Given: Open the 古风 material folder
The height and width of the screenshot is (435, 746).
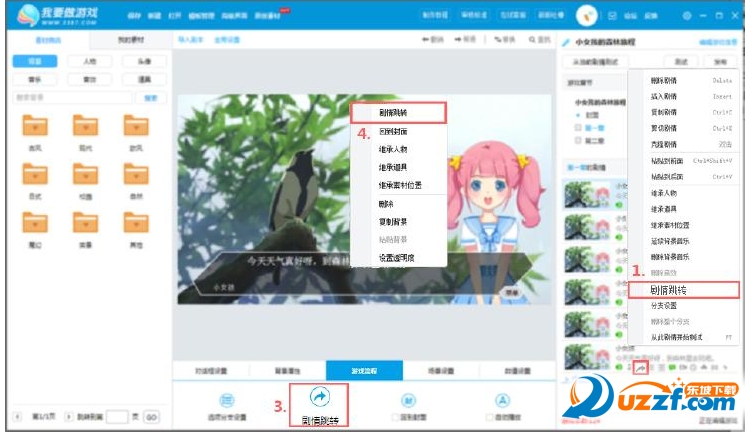Looking at the screenshot, I should coord(35,126).
